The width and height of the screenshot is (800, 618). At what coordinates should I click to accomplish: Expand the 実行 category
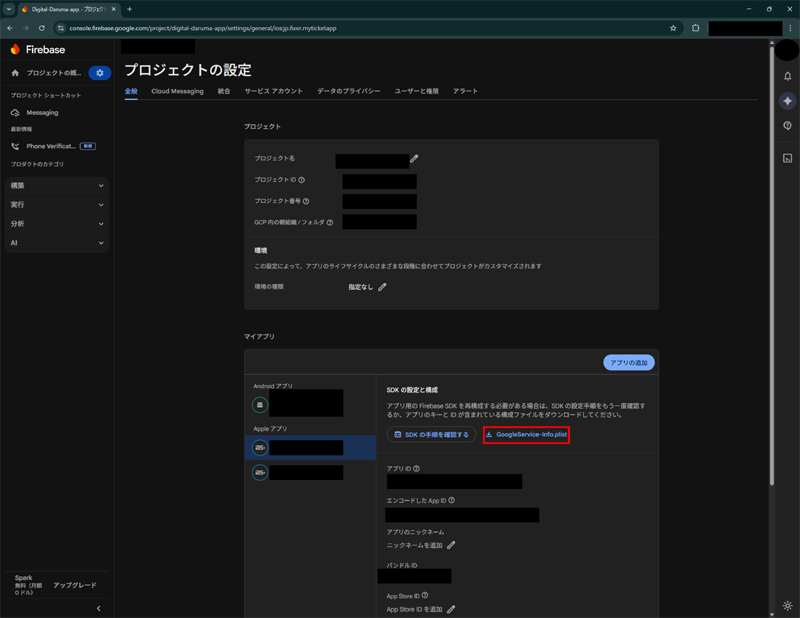(57, 205)
